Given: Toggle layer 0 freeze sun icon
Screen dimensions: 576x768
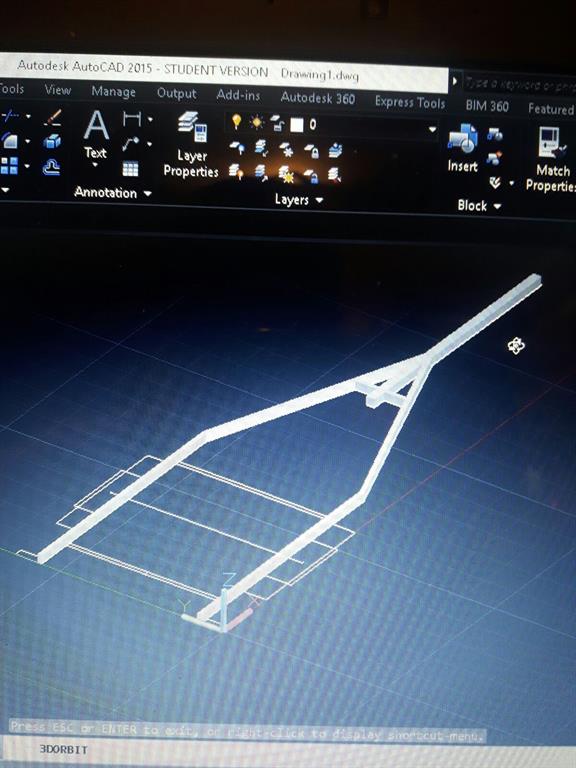Looking at the screenshot, I should tap(257, 122).
